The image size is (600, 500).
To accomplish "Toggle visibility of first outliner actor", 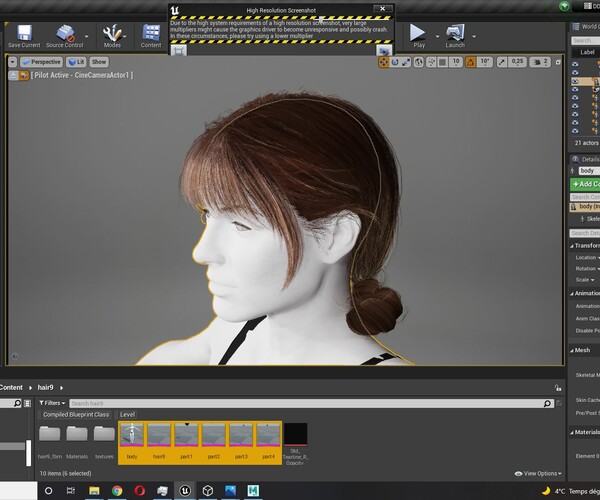I will [x=575, y=64].
